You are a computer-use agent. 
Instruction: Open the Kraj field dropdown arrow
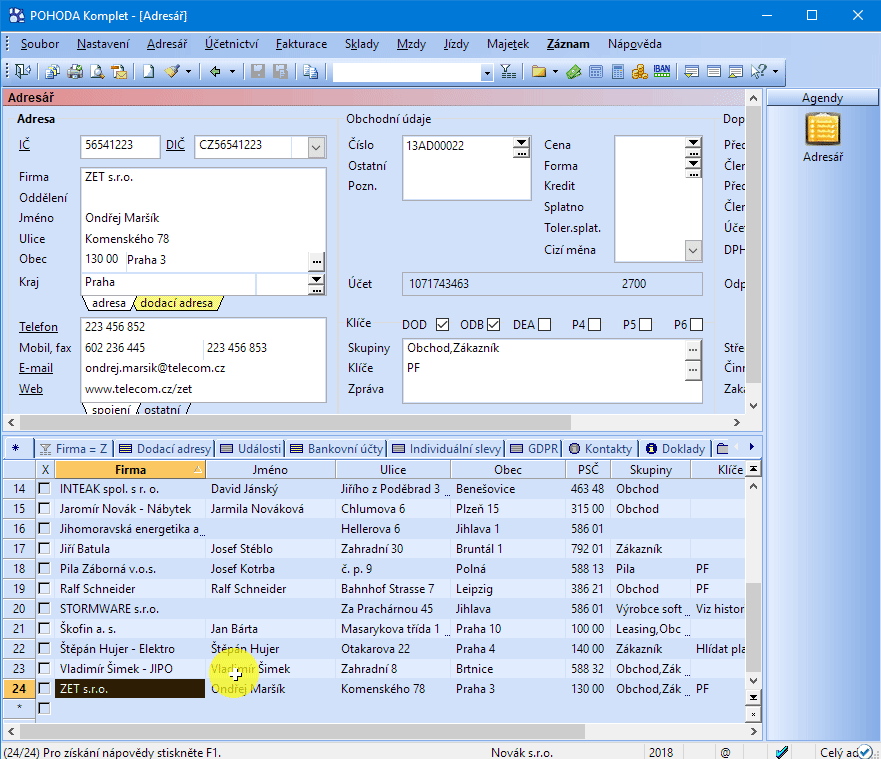point(316,279)
